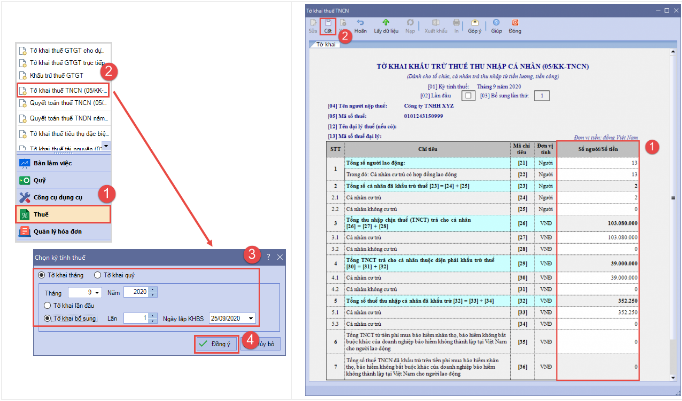Click the value cell for indicator [21]
The image size is (682, 401).
598,163
